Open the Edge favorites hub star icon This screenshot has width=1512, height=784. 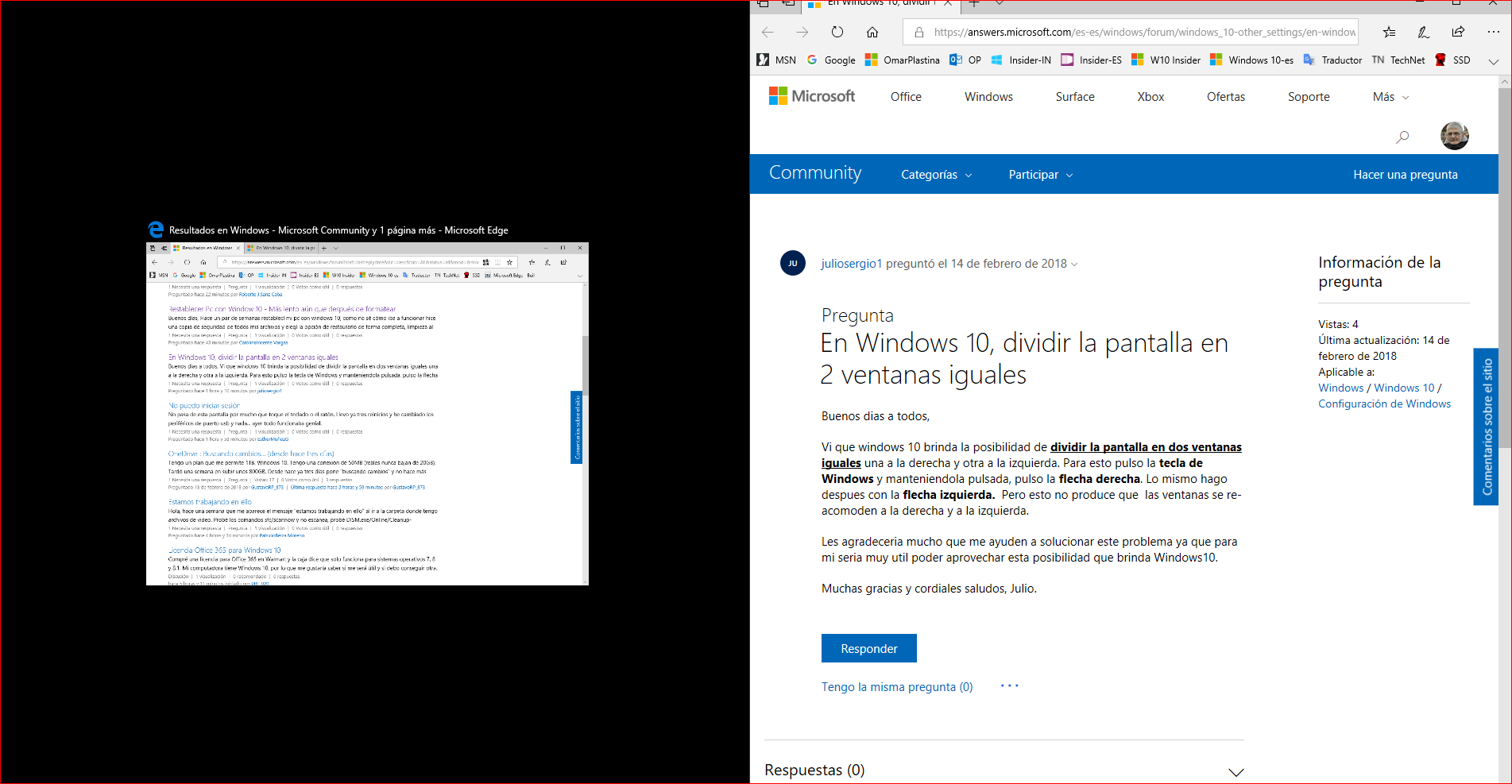click(1389, 33)
